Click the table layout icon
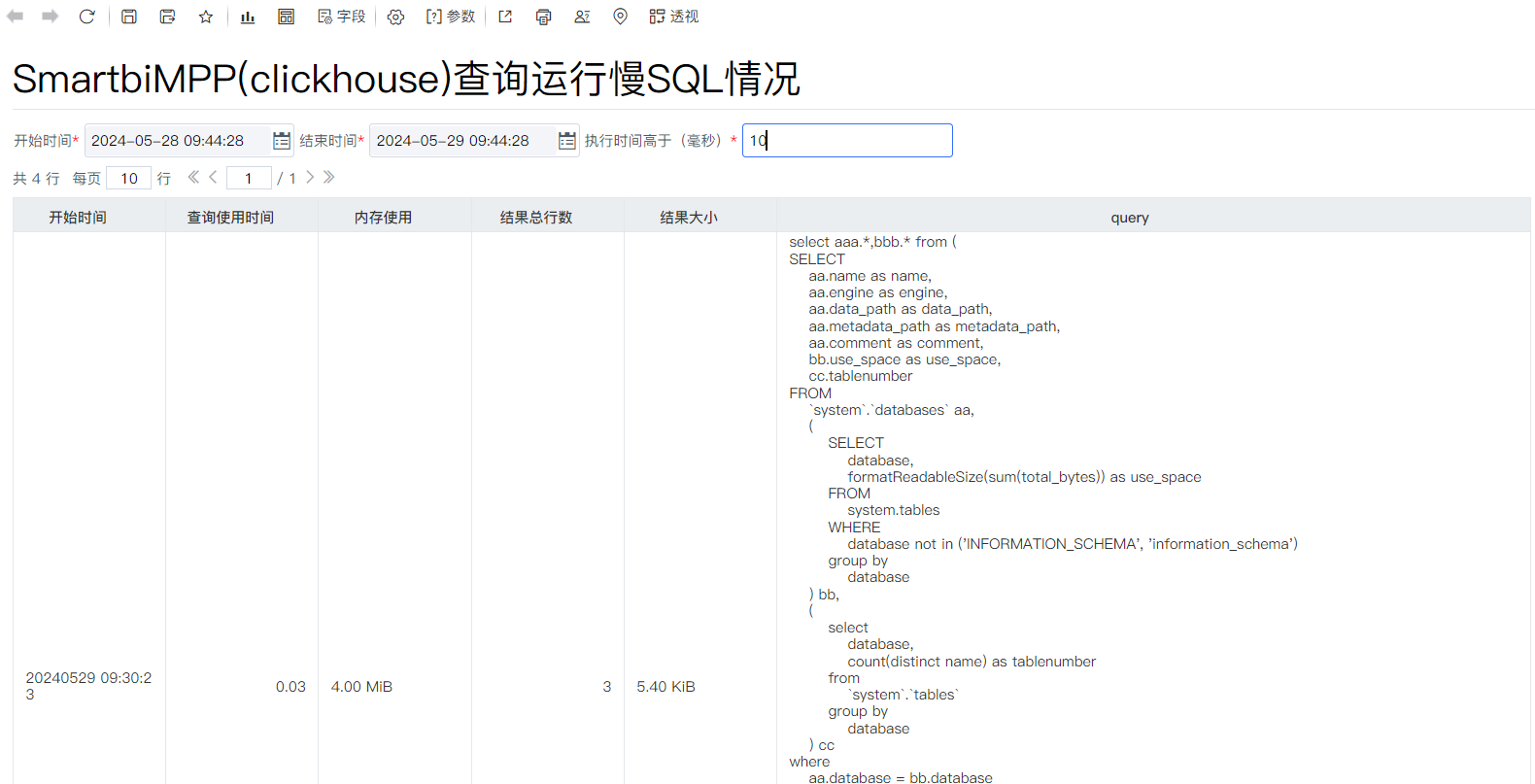This screenshot has width=1535, height=784. coord(286,17)
